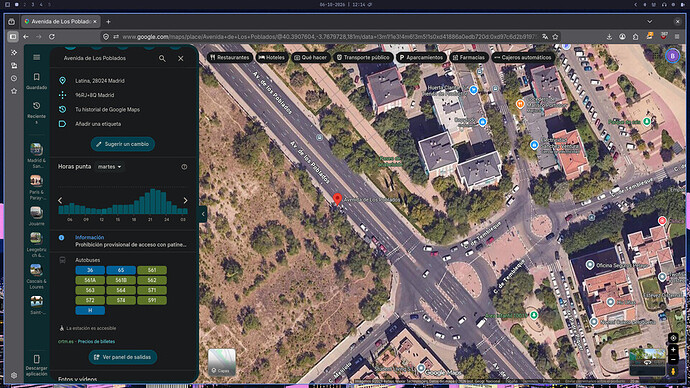
Task: Filter map by Hoteles
Action: tap(272, 58)
